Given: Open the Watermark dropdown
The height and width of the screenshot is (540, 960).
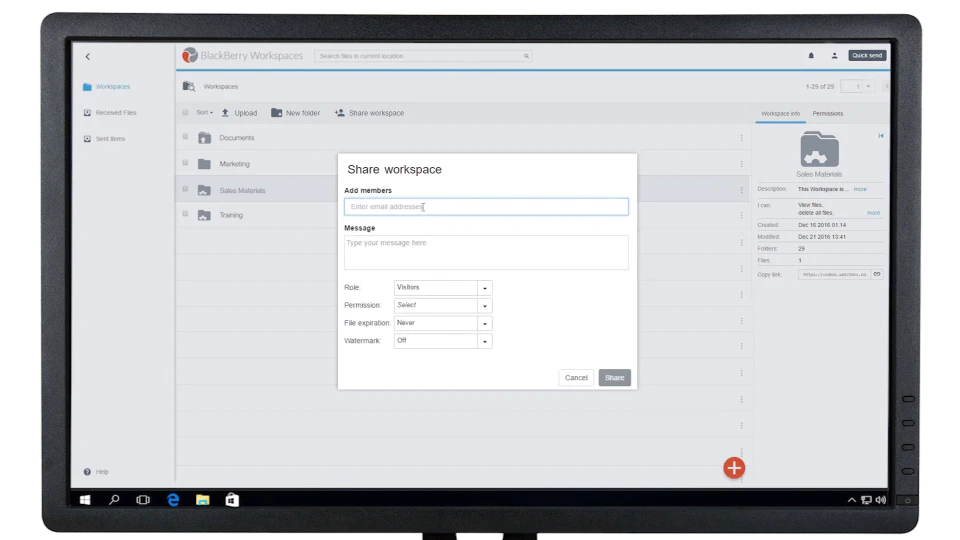Looking at the screenshot, I should [x=443, y=341].
